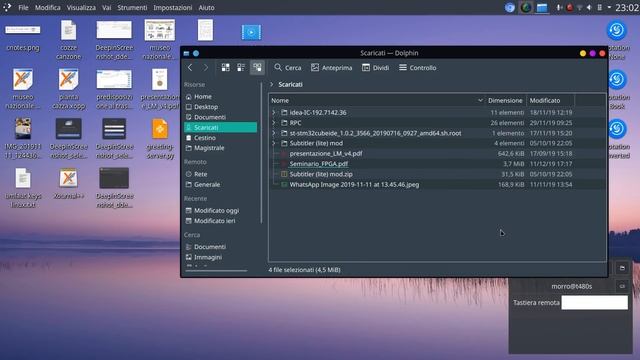Select the RPC folder icon
This screenshot has width=640, height=360.
click(x=284, y=123)
